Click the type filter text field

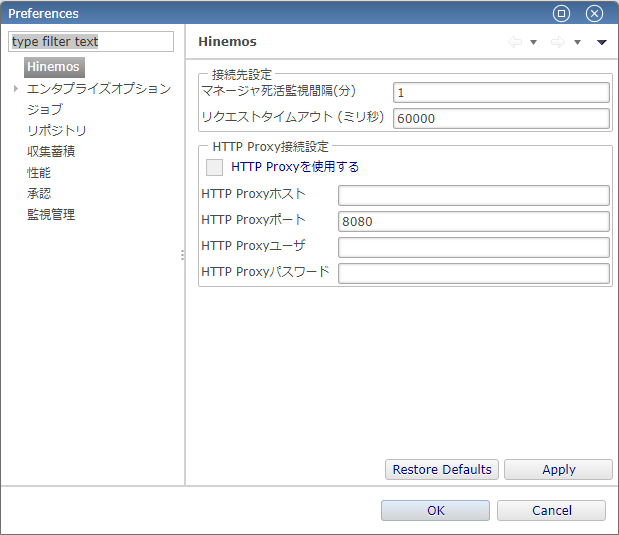coord(91,41)
